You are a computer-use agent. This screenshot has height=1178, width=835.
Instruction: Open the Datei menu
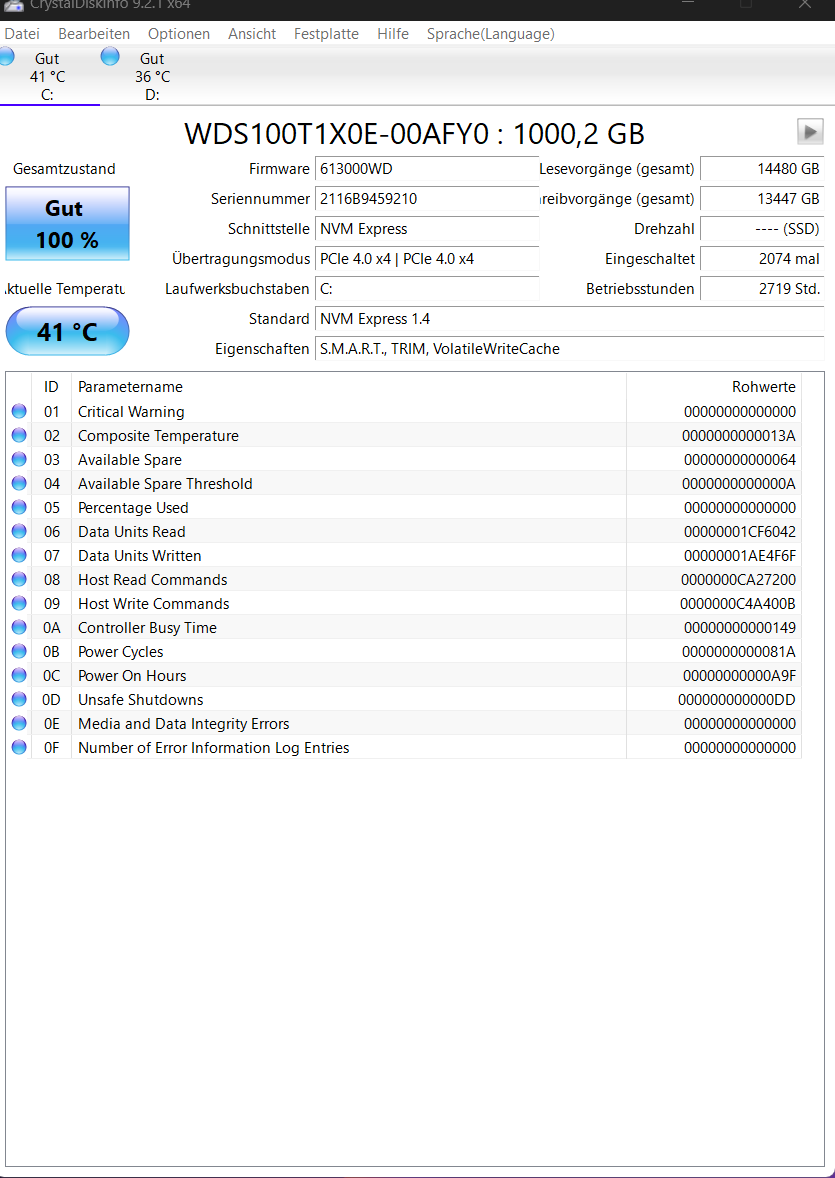tap(22, 34)
